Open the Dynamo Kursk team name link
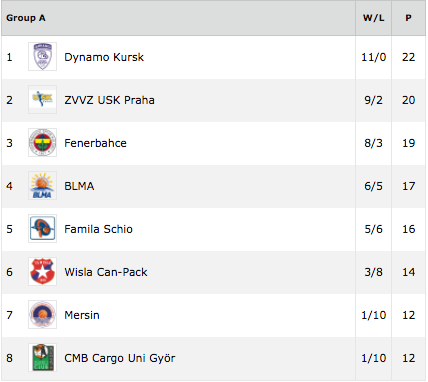 click(104, 57)
